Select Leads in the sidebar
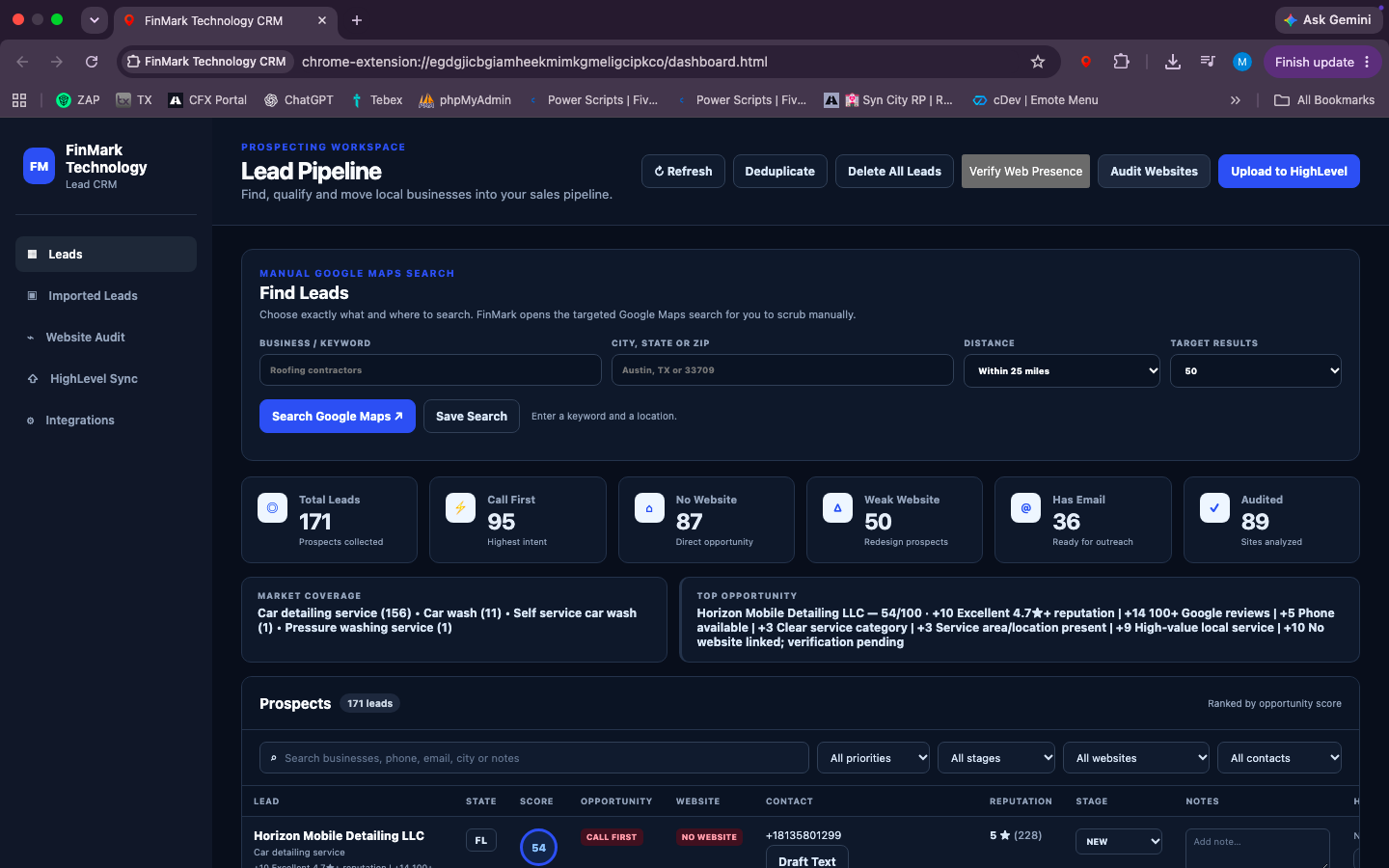 tap(106, 255)
